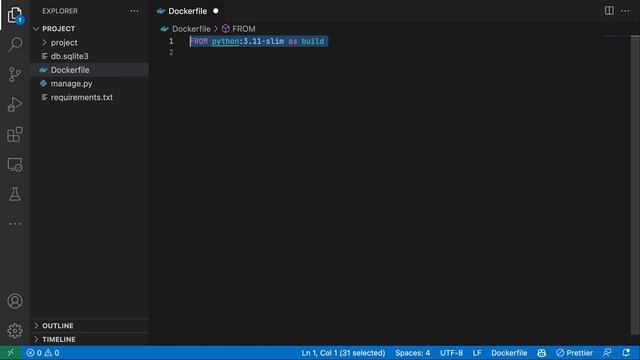This screenshot has height=360, width=640.
Task: Open a remote window from status bar
Action: pyautogui.click(x=11, y=353)
